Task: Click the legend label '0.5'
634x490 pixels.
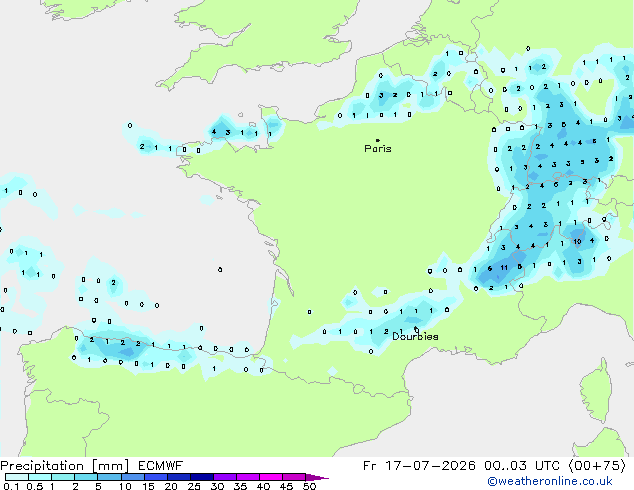Action: click(x=35, y=486)
